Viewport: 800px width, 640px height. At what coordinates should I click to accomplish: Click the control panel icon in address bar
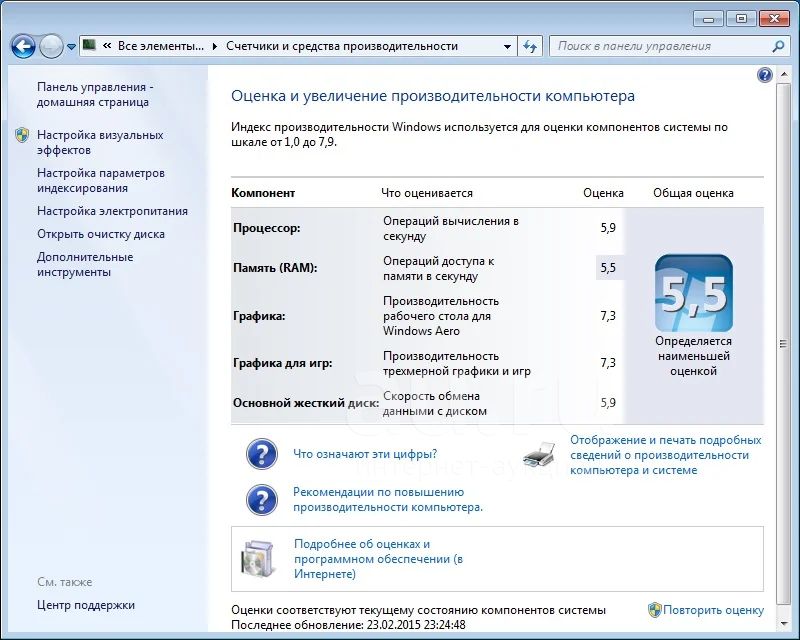90,45
